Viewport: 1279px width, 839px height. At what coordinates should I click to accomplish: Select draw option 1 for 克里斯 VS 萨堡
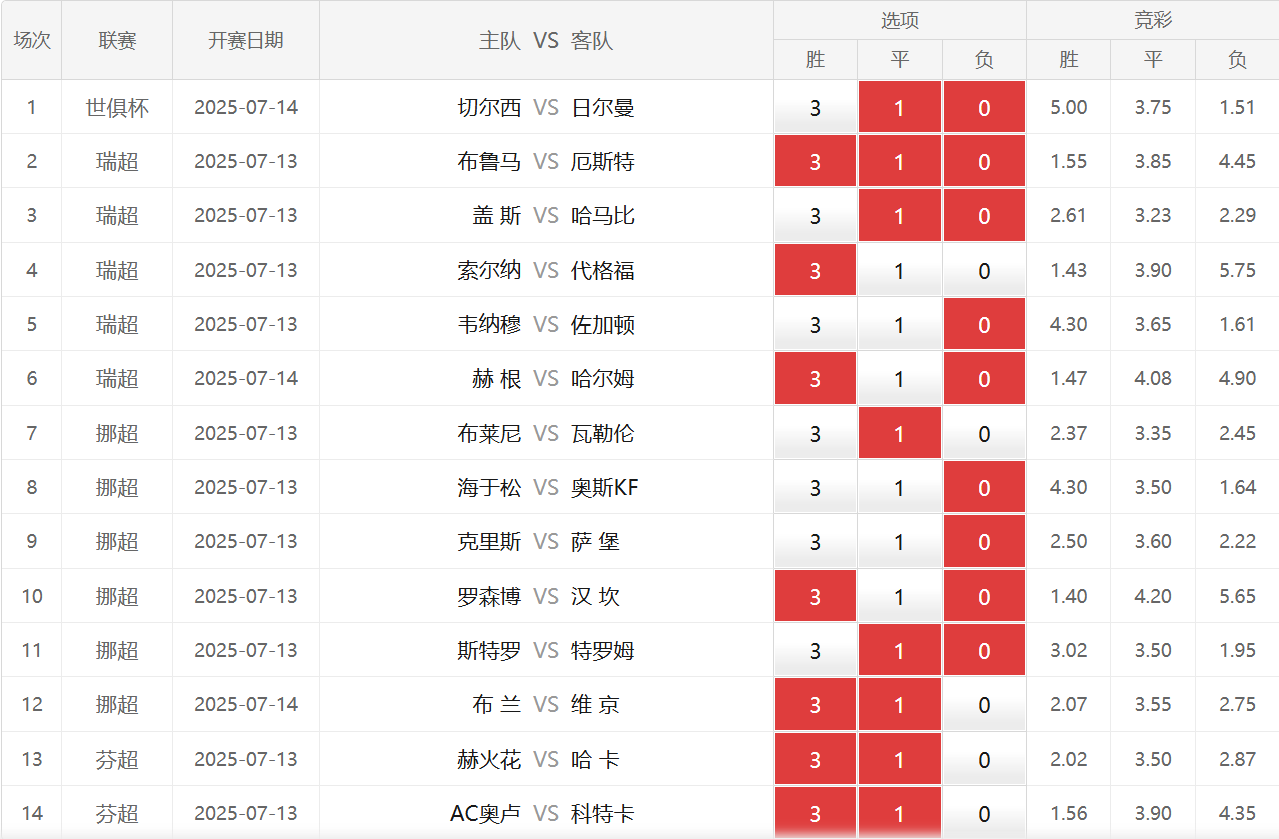(899, 541)
